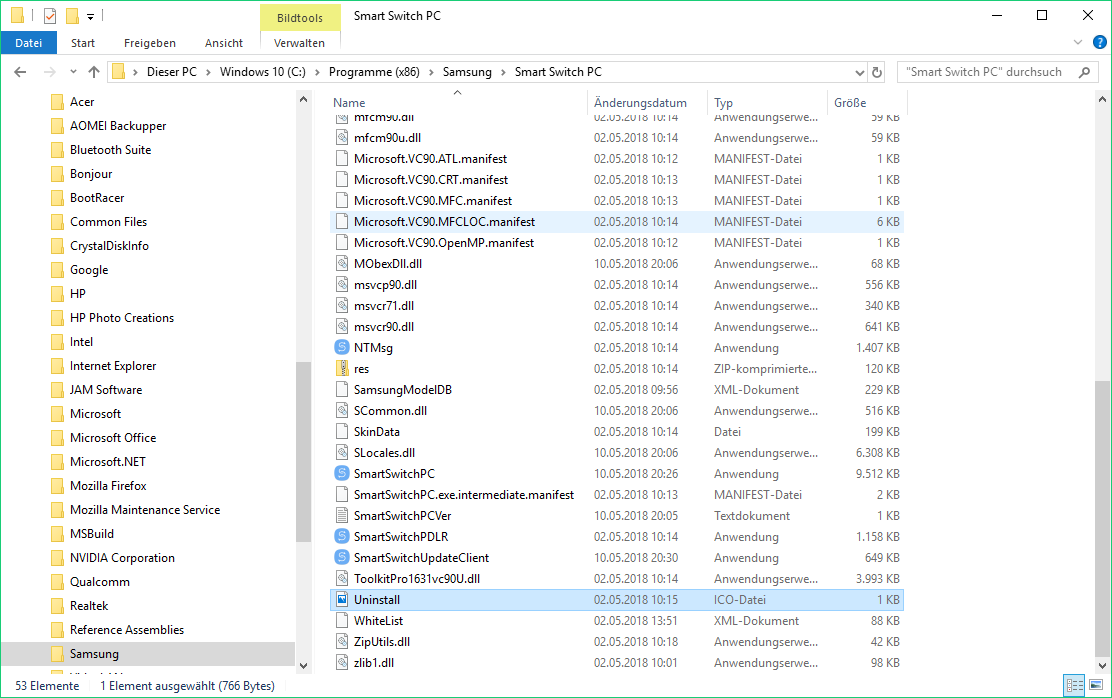
Task: Select SmartSwitchPC.exe.intermediate.manifest file
Action: tap(617, 494)
